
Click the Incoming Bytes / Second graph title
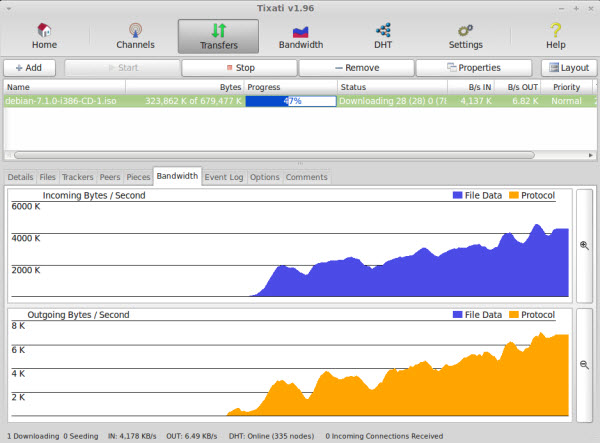94,195
